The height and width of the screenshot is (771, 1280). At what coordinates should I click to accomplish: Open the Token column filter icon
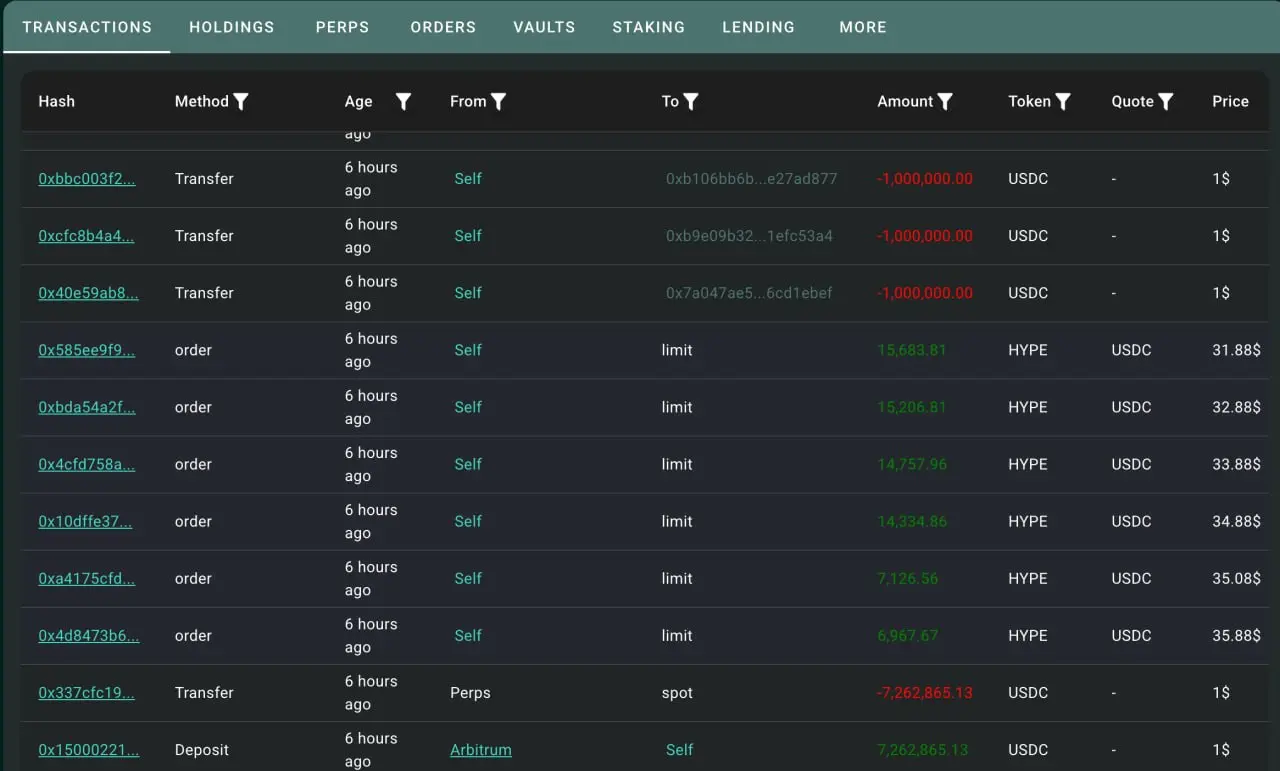[x=1063, y=101]
